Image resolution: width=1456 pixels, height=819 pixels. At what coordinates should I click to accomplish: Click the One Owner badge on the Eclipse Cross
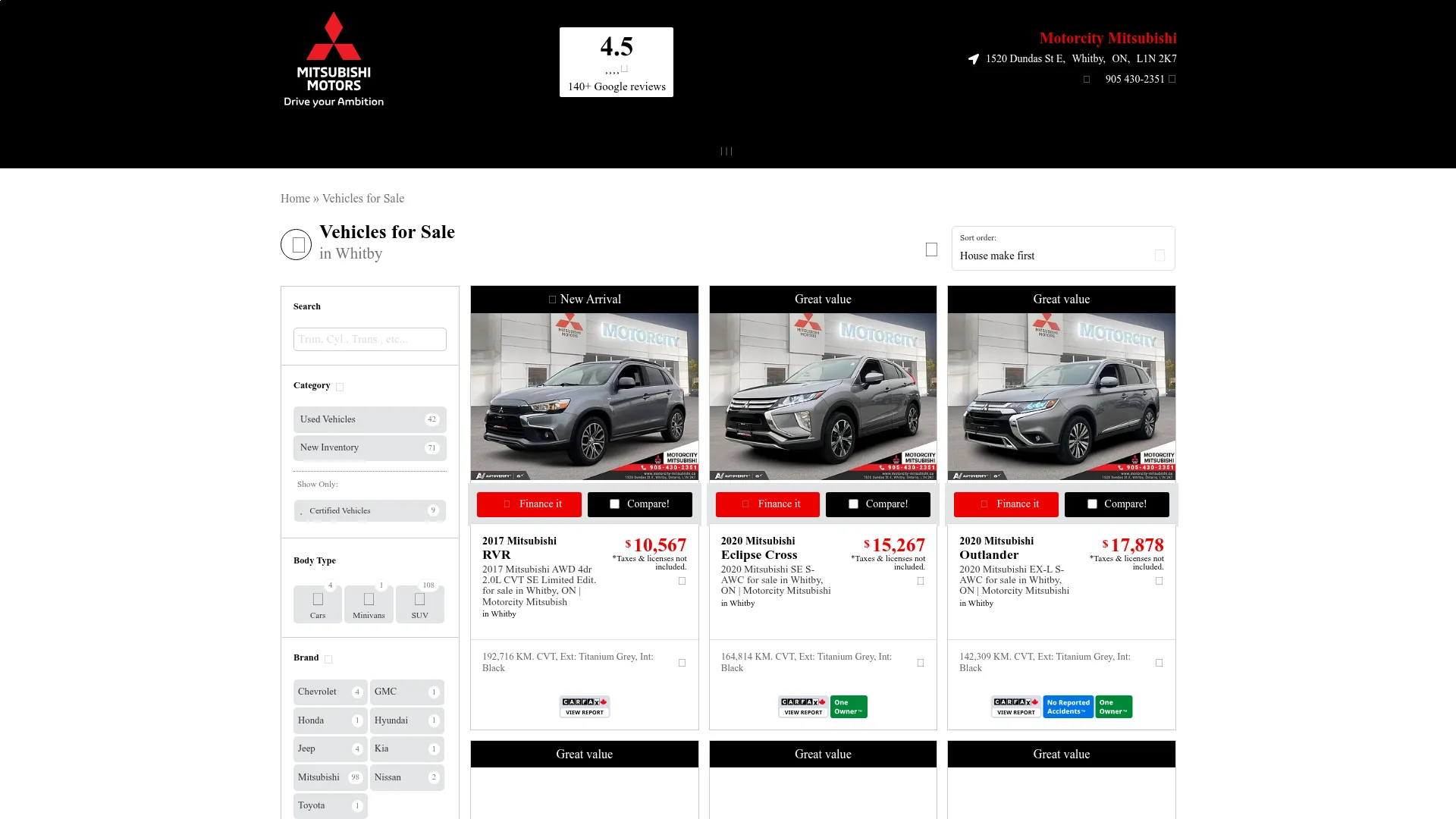pyautogui.click(x=849, y=707)
